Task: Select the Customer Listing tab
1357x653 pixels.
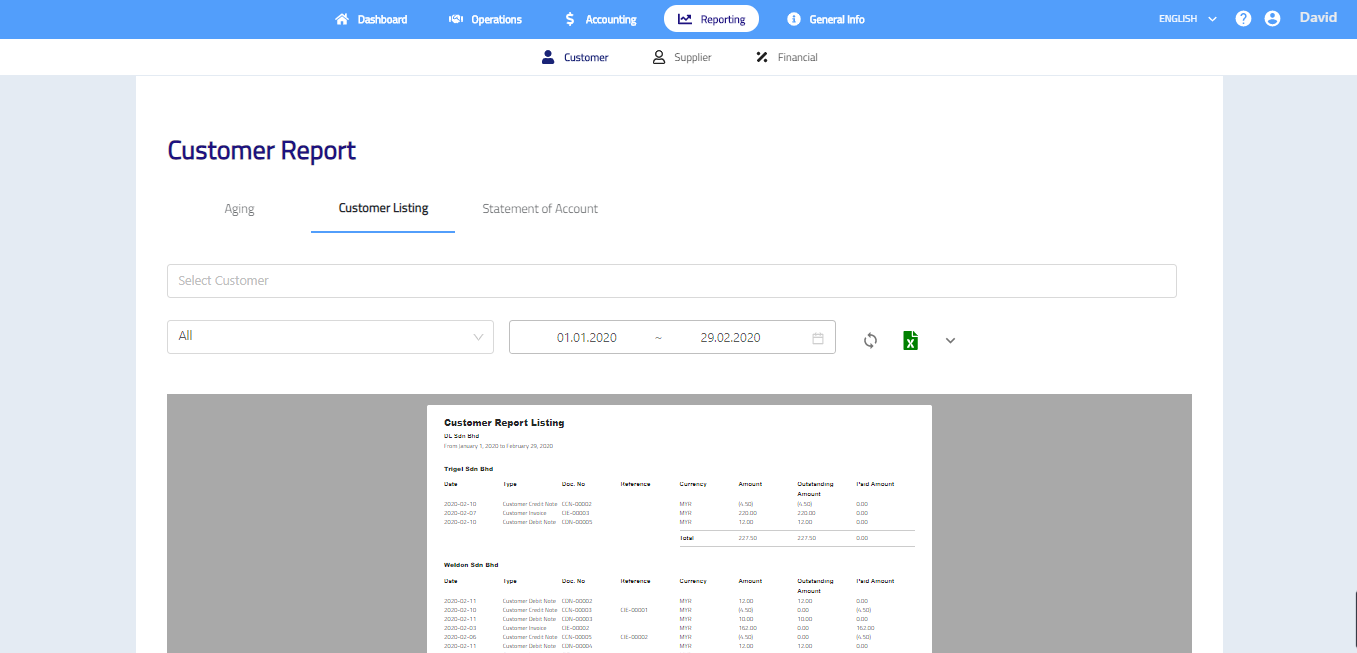Action: pyautogui.click(x=383, y=208)
